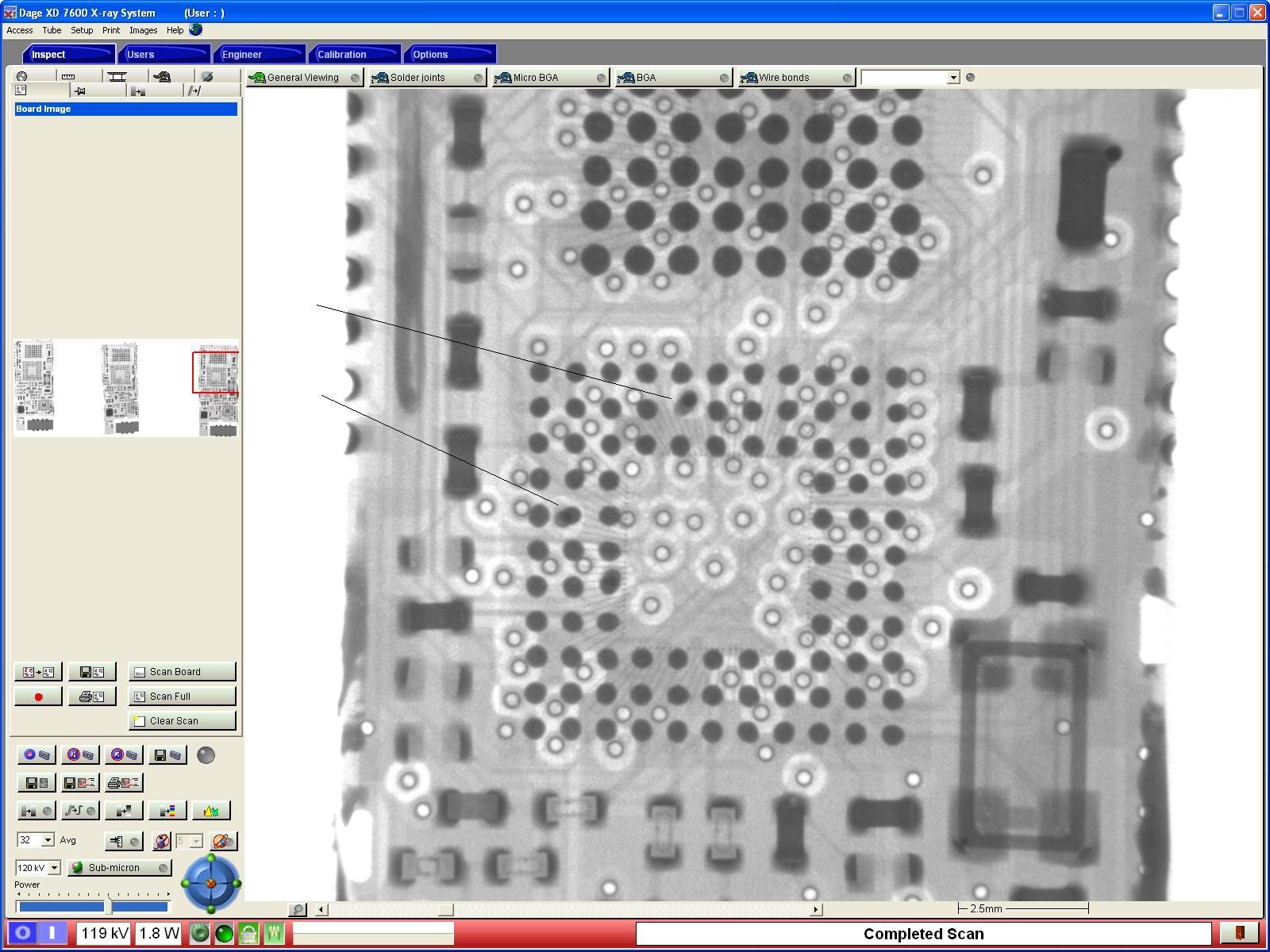
Task: Click the horizontal image scrollbar thumb
Action: pyautogui.click(x=446, y=909)
